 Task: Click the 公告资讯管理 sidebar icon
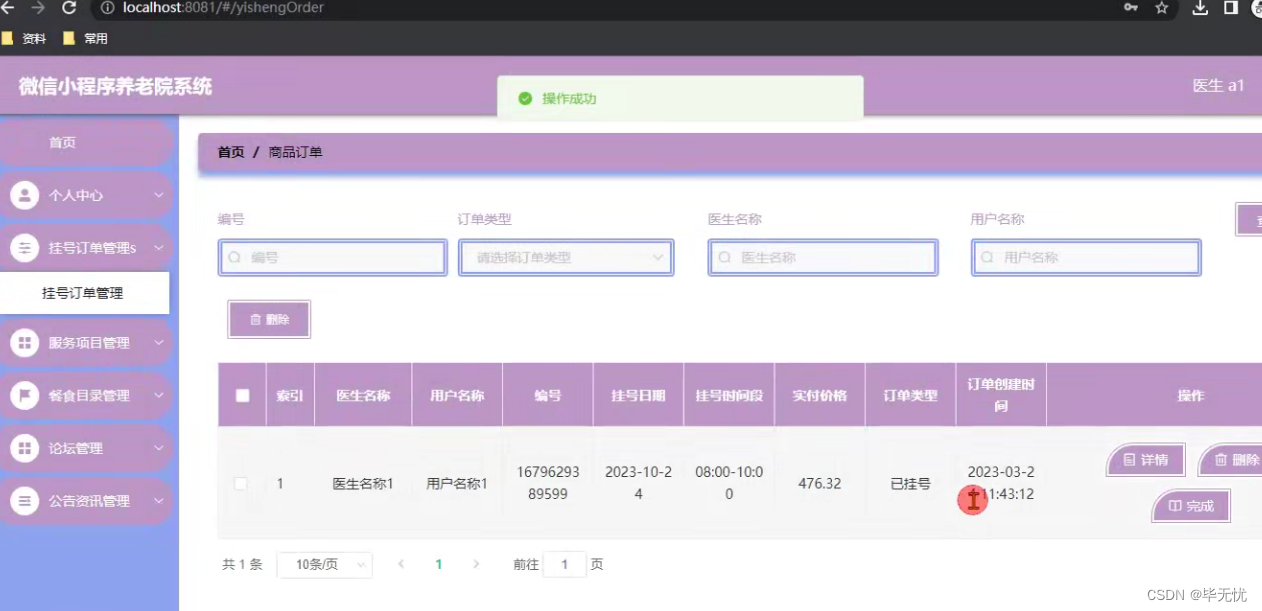tap(25, 500)
